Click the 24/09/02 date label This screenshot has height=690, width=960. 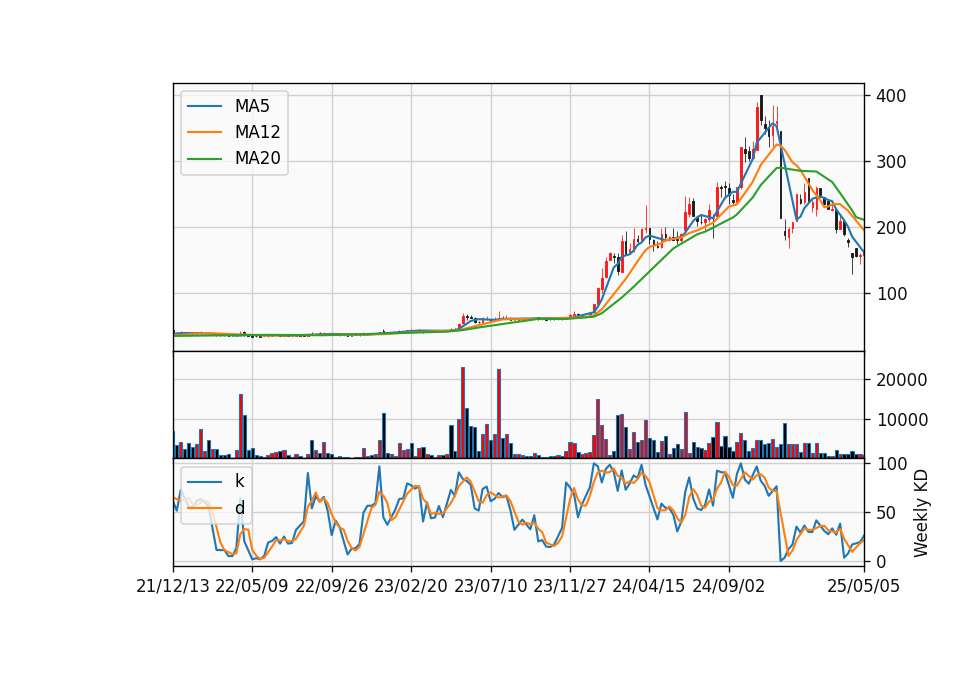[729, 586]
